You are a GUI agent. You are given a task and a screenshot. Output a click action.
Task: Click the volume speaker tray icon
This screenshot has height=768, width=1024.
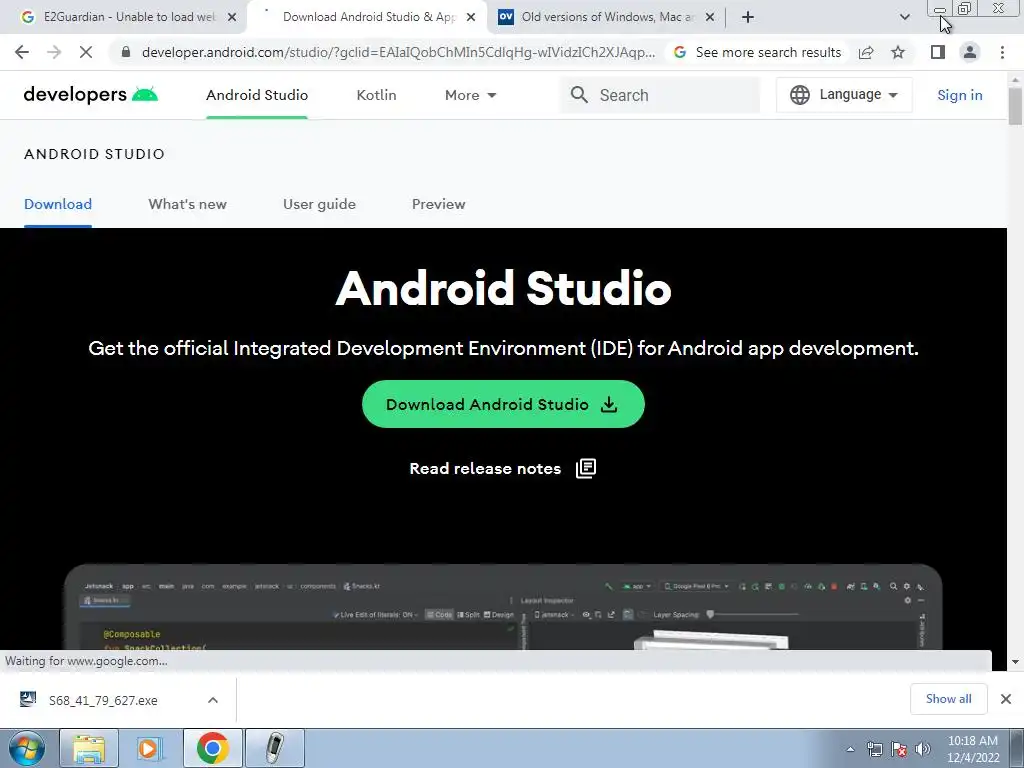coord(922,749)
